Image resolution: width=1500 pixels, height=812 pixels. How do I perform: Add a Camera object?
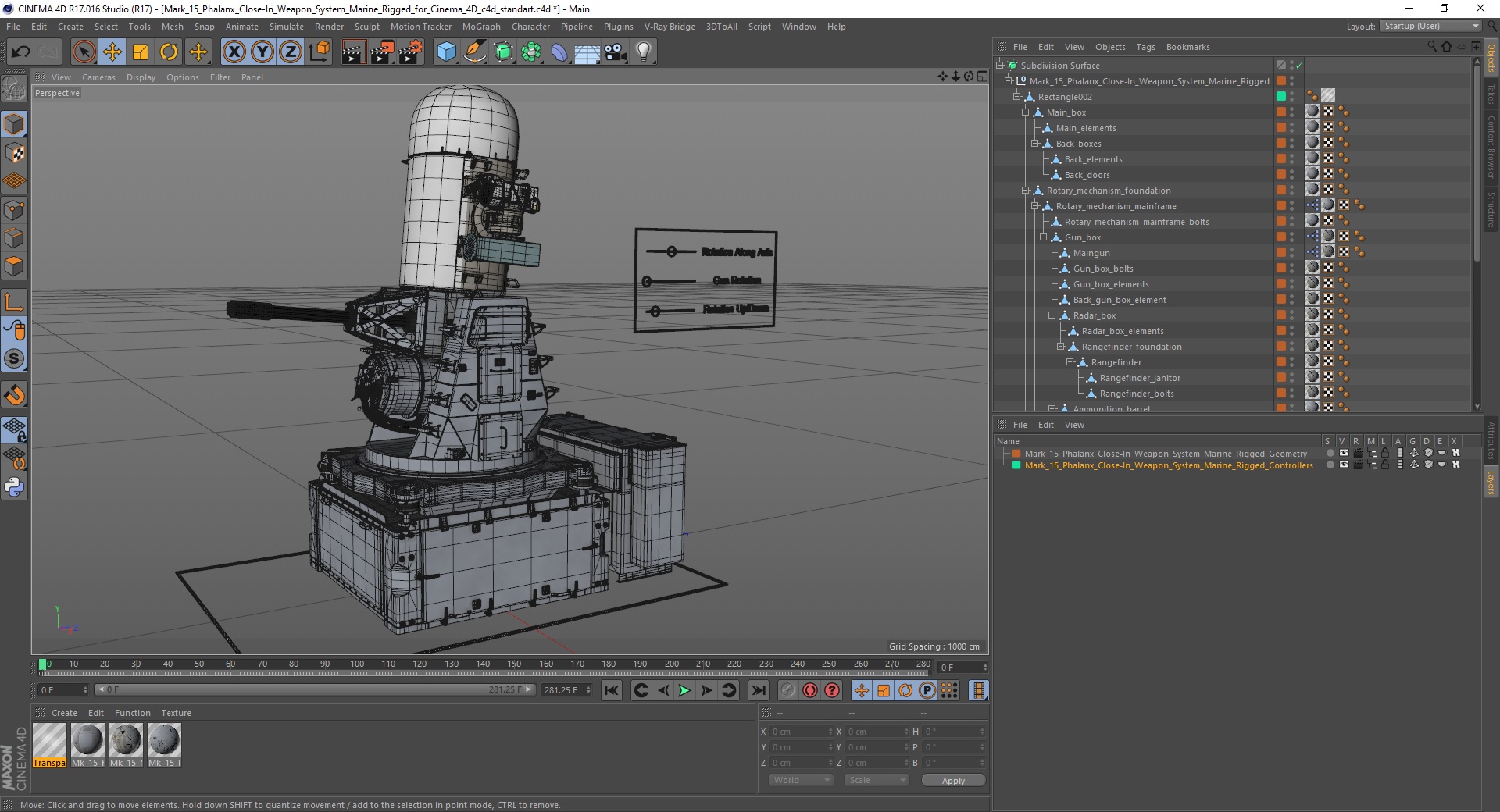pos(616,52)
